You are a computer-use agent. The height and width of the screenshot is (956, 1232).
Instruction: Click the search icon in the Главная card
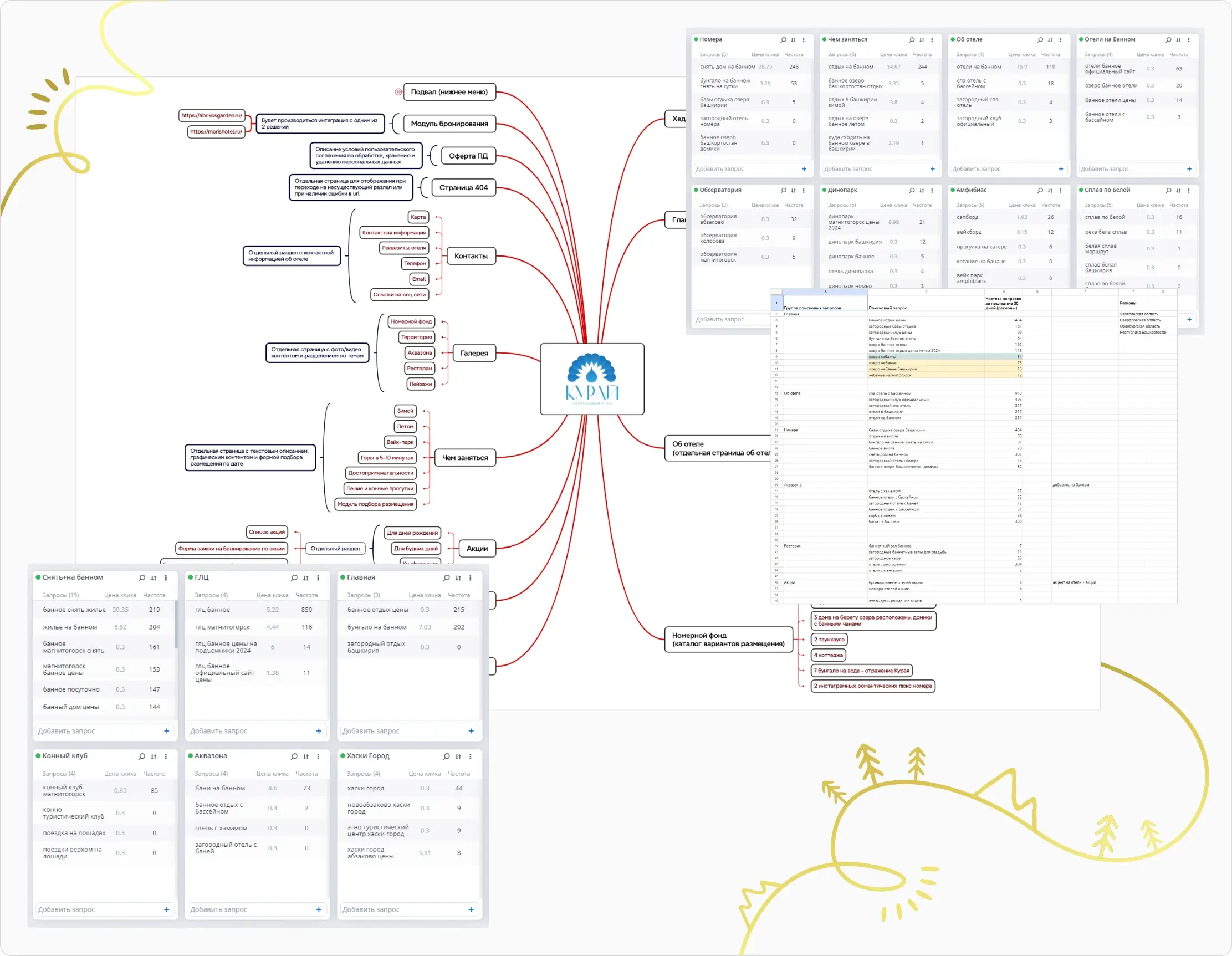[x=446, y=578]
